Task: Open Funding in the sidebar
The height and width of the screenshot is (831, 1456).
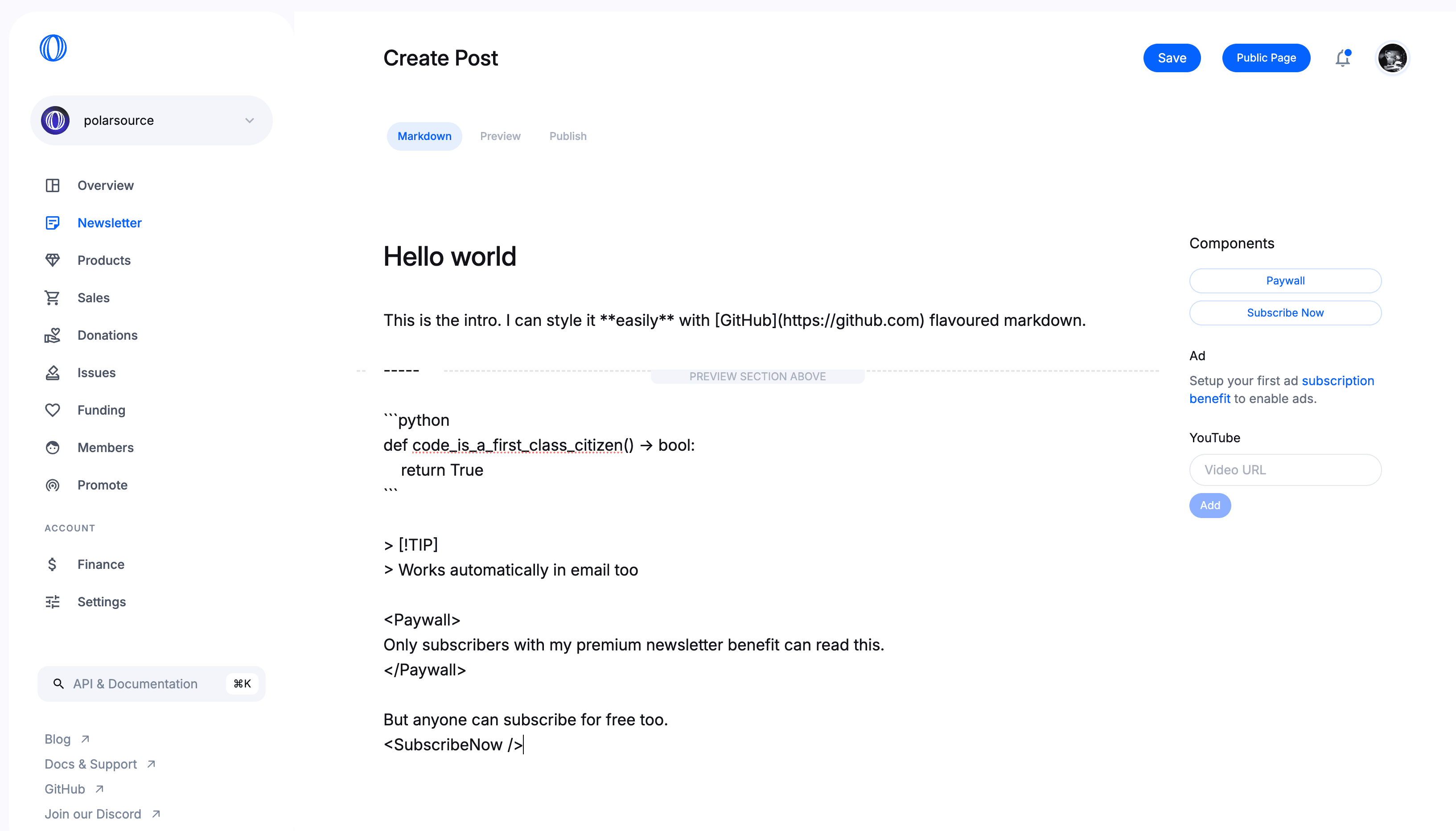Action: (101, 410)
